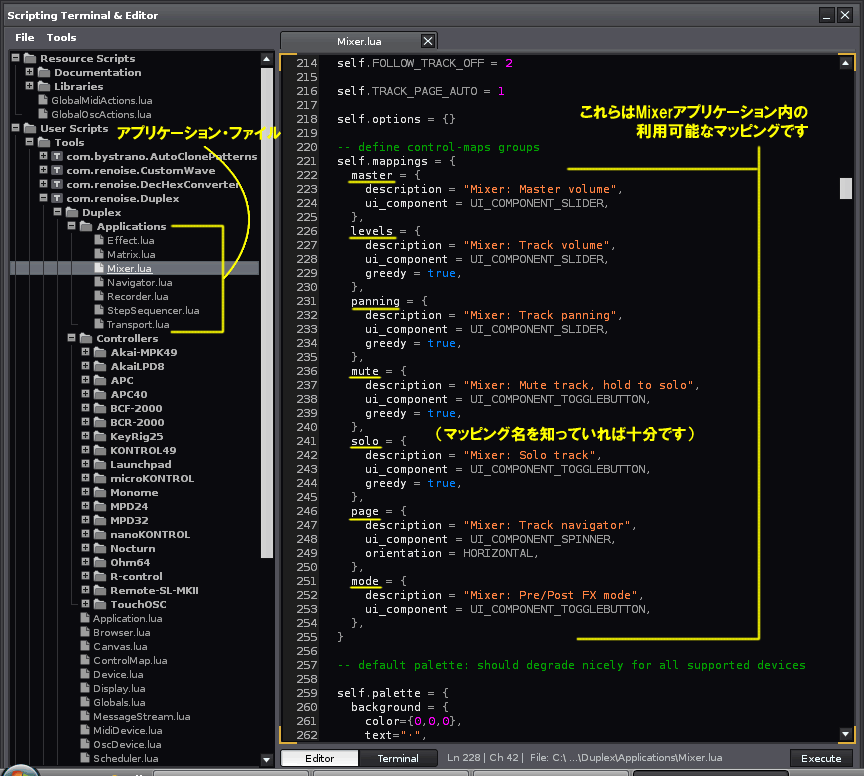Switch to the Terminal view
The height and width of the screenshot is (776, 864).
click(x=398, y=758)
